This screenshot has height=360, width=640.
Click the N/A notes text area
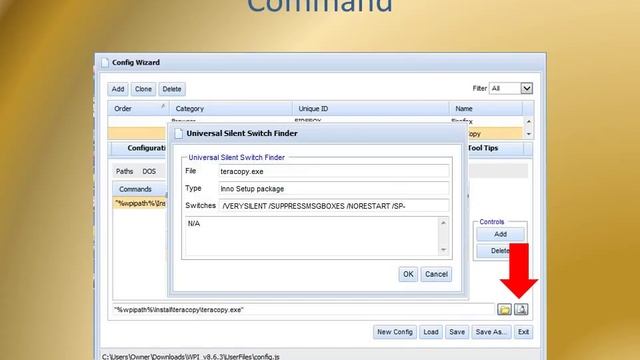click(312, 236)
